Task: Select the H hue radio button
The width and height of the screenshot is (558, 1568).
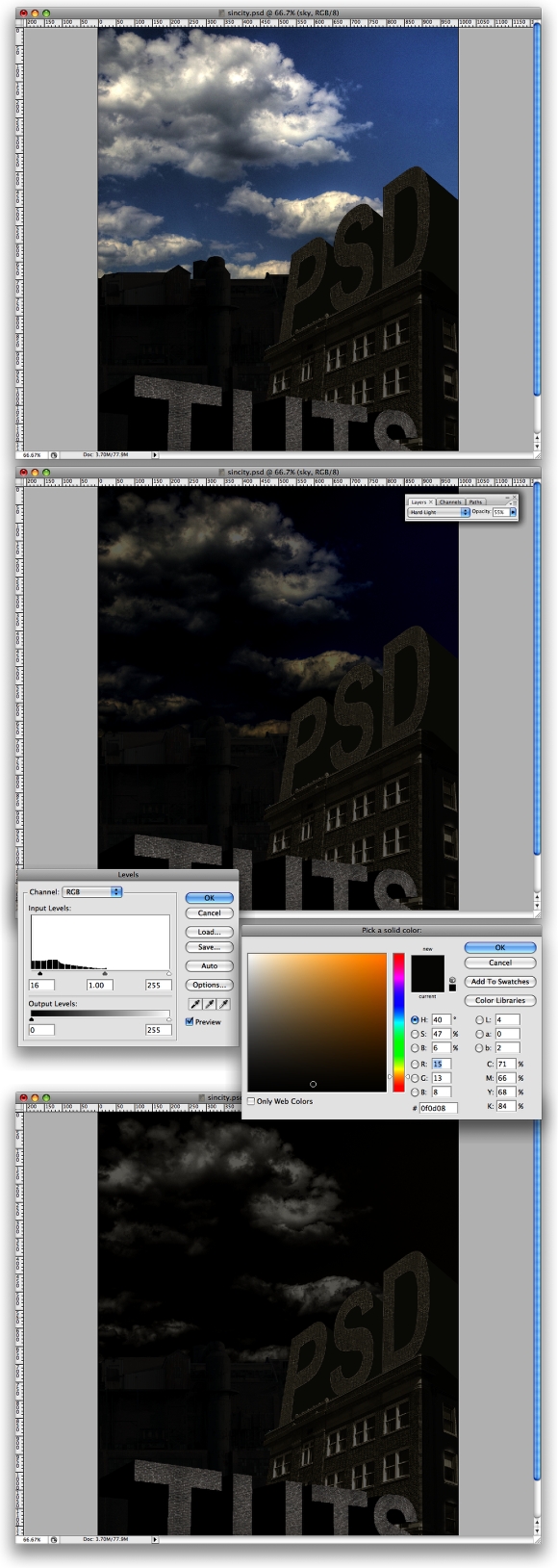Action: 415,1019
